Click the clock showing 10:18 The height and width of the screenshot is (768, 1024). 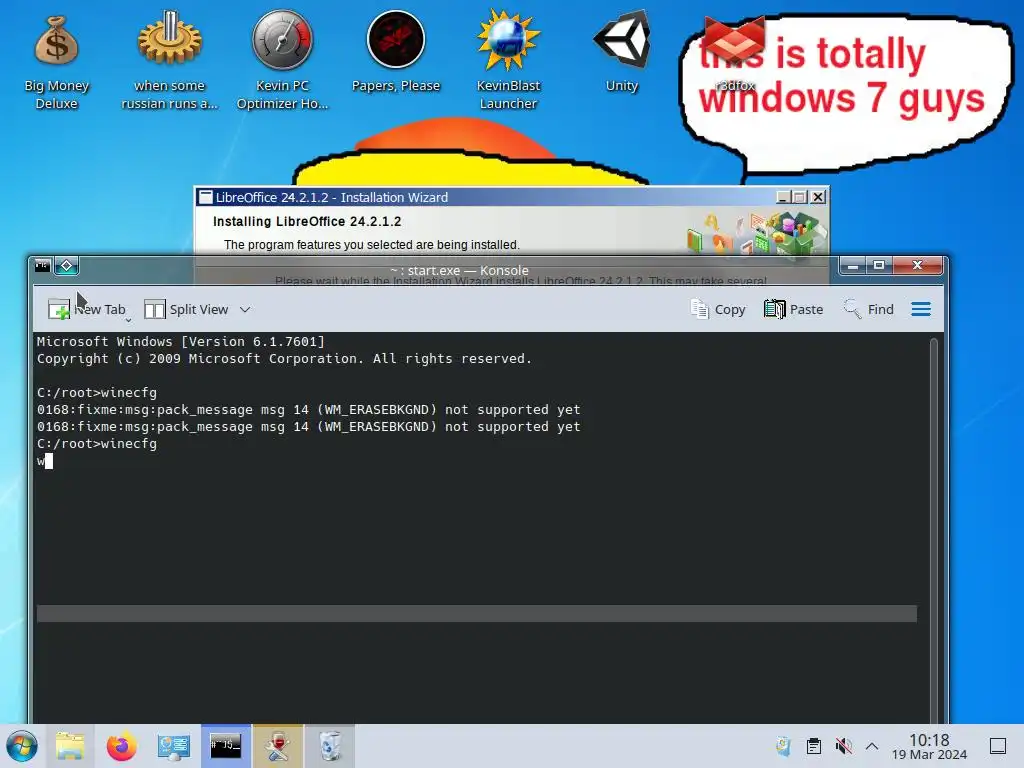(x=929, y=746)
